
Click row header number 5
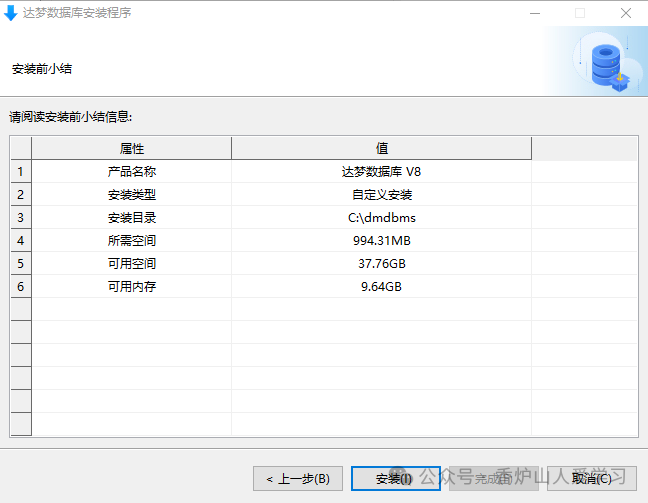click(21, 263)
